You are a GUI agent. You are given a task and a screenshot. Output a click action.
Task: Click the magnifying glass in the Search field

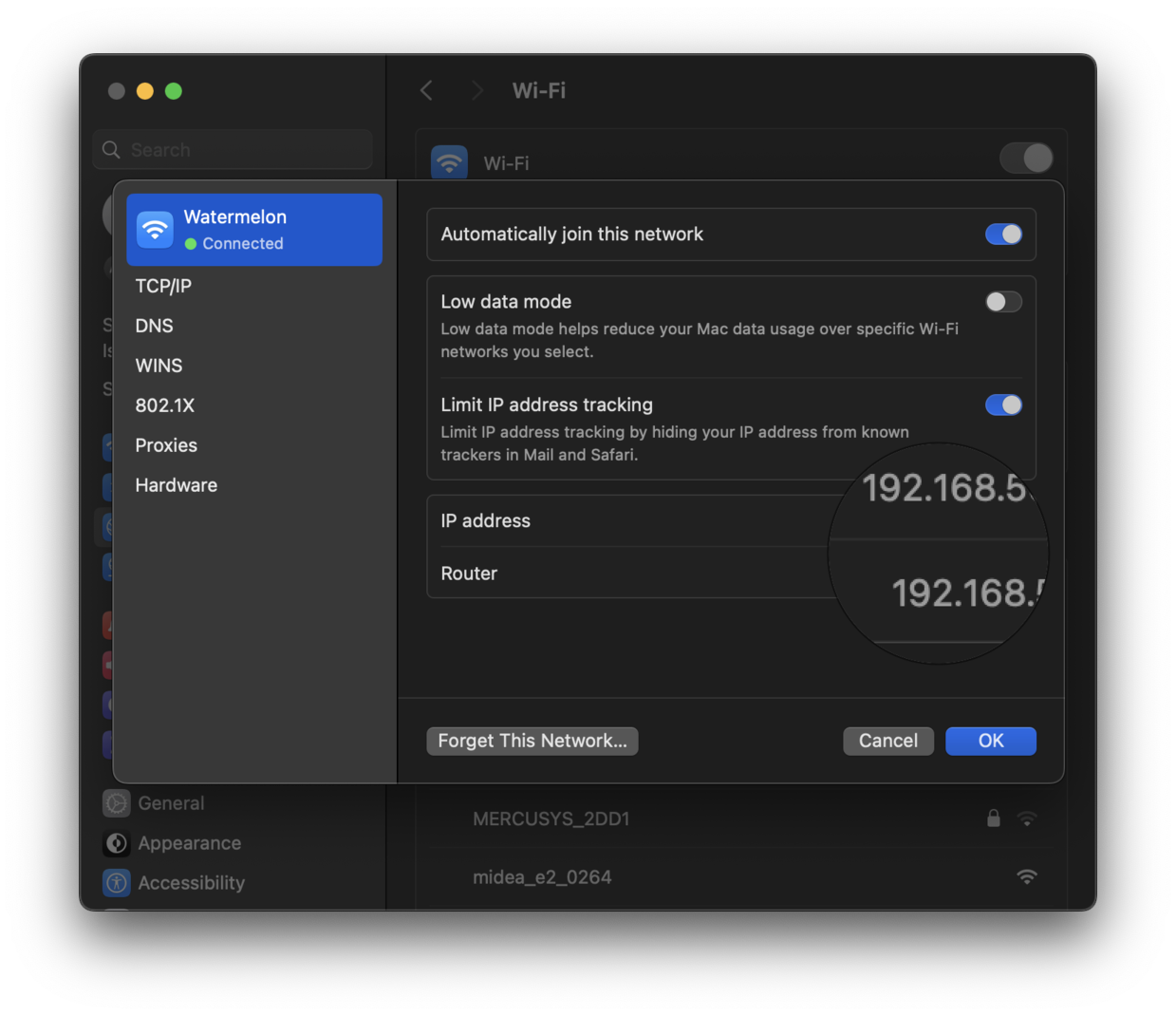pyautogui.click(x=111, y=149)
